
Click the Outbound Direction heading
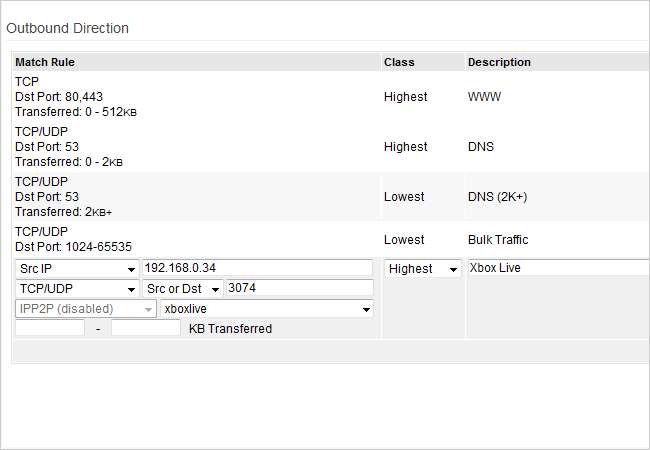click(68, 28)
